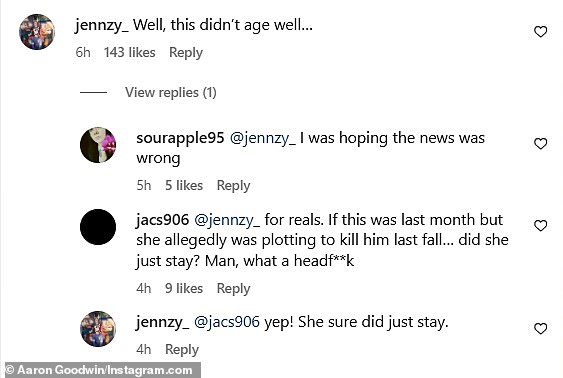
Task: Click the @jacs906 mention in last reply
Action: tap(227, 322)
